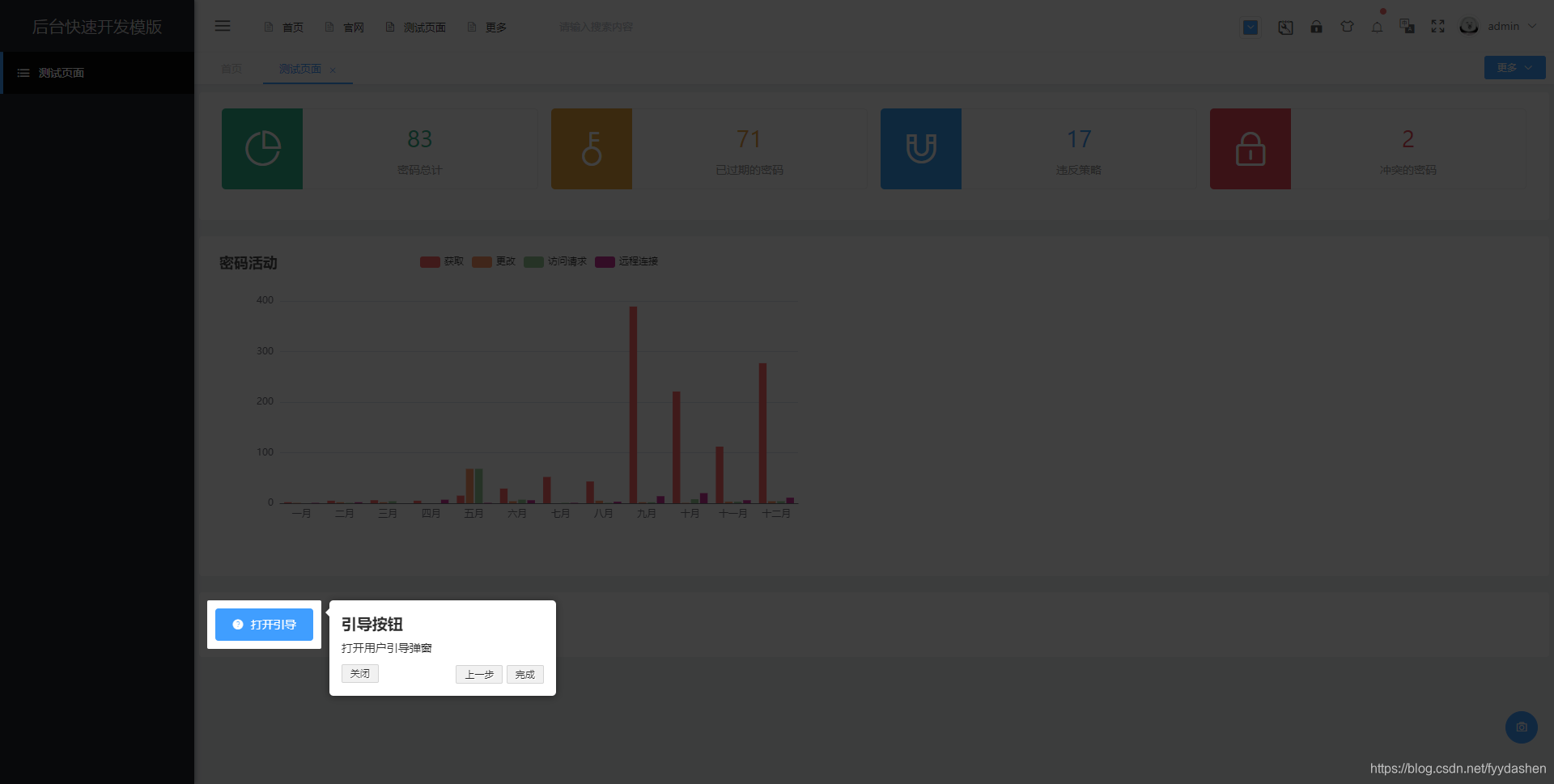The image size is (1554, 784).
Task: Switch to the 首页 tab
Action: coord(231,70)
